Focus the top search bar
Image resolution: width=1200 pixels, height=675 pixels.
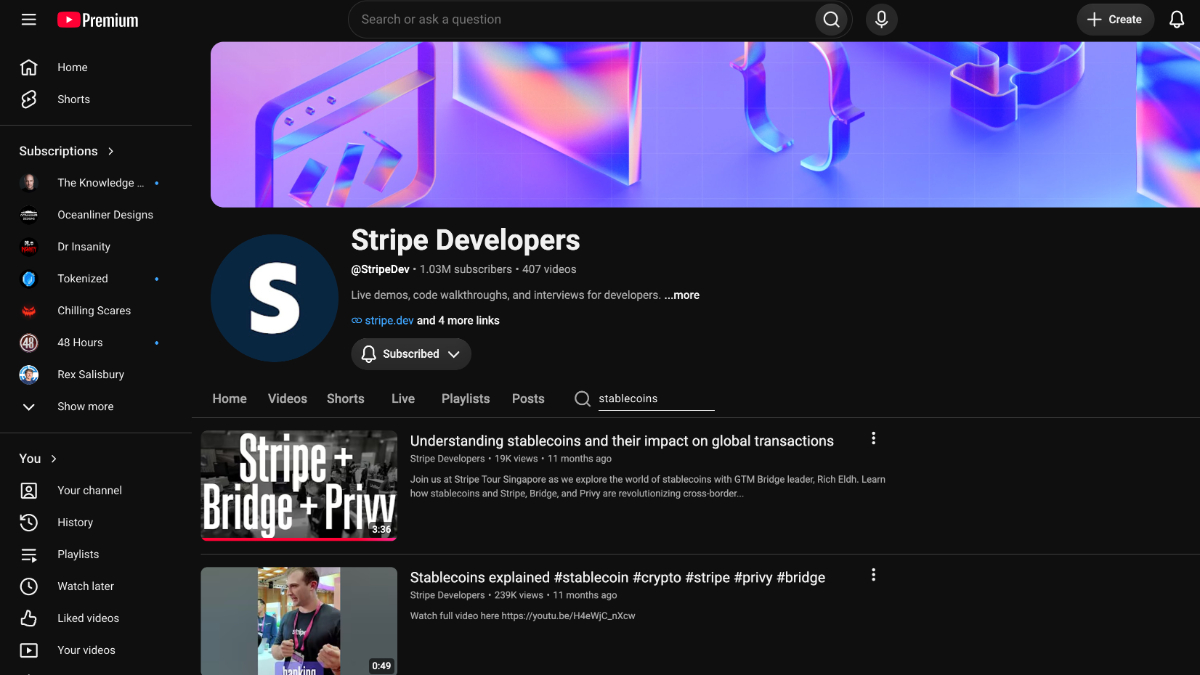[580, 19]
